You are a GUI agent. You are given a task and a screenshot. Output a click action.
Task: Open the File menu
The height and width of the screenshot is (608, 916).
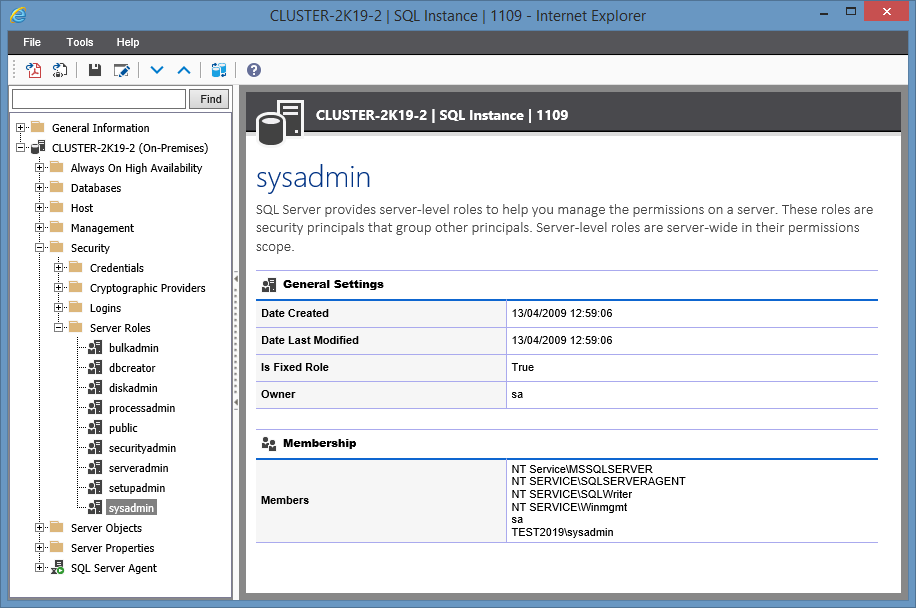coord(31,42)
